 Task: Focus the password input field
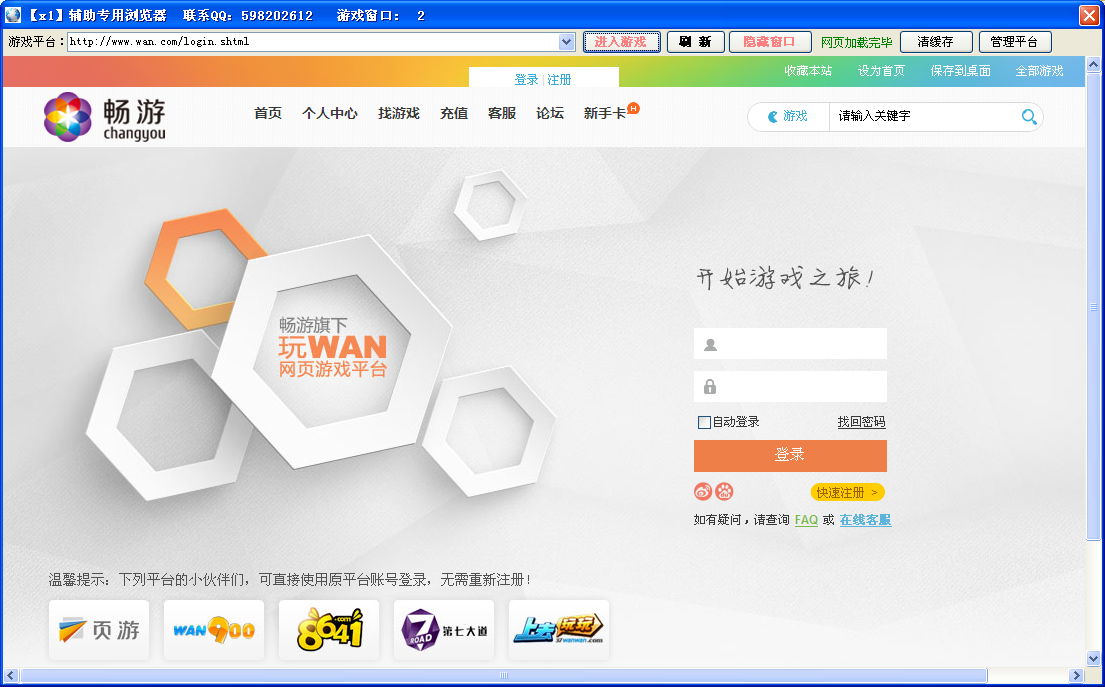click(790, 387)
